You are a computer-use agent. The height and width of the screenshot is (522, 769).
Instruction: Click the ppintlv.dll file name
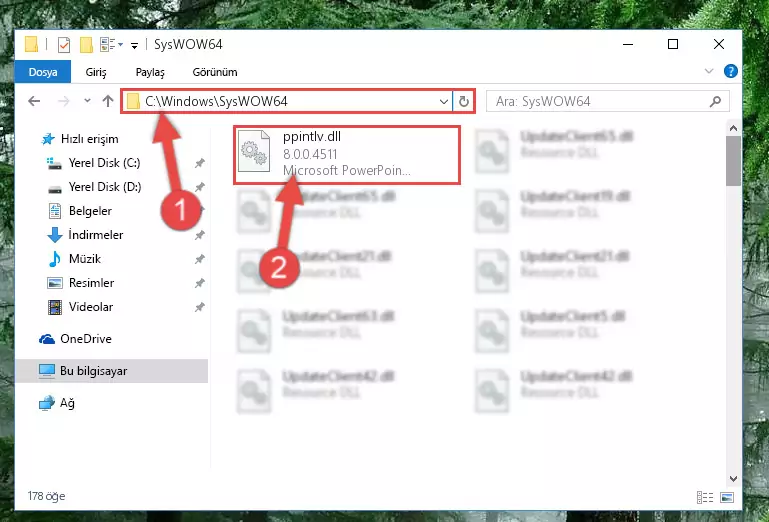pyautogui.click(x=312, y=137)
